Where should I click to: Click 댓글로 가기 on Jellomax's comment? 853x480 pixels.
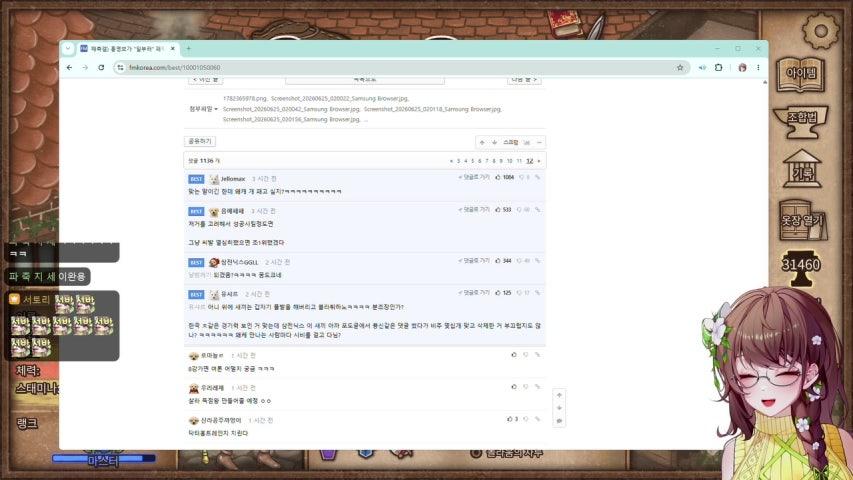pos(474,177)
